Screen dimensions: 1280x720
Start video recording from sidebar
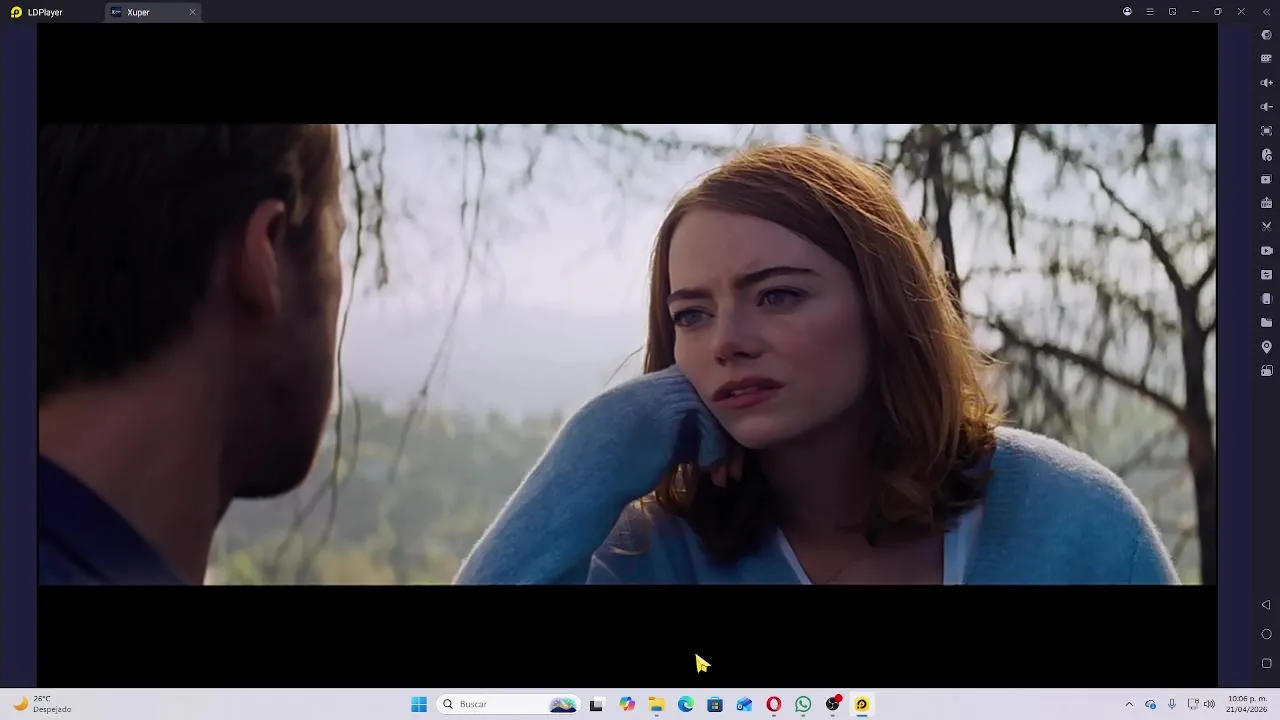click(x=1266, y=251)
